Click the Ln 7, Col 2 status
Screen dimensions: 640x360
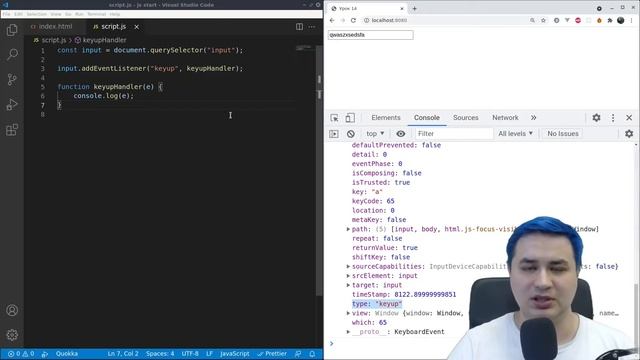(x=123, y=354)
